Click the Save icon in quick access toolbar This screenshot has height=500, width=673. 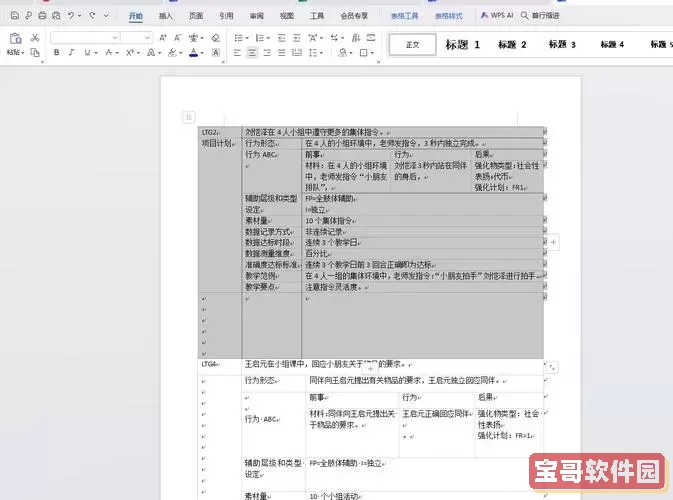[15, 15]
